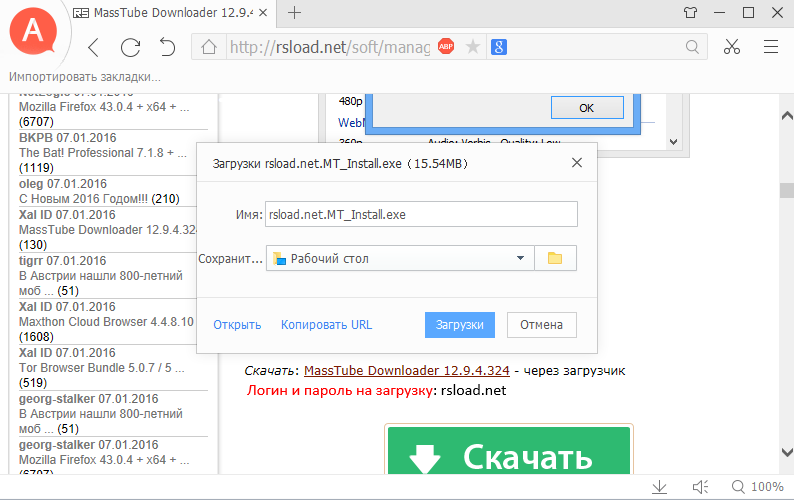Click the magnifier search icon
Screen dimensions: 794x500
(692, 47)
